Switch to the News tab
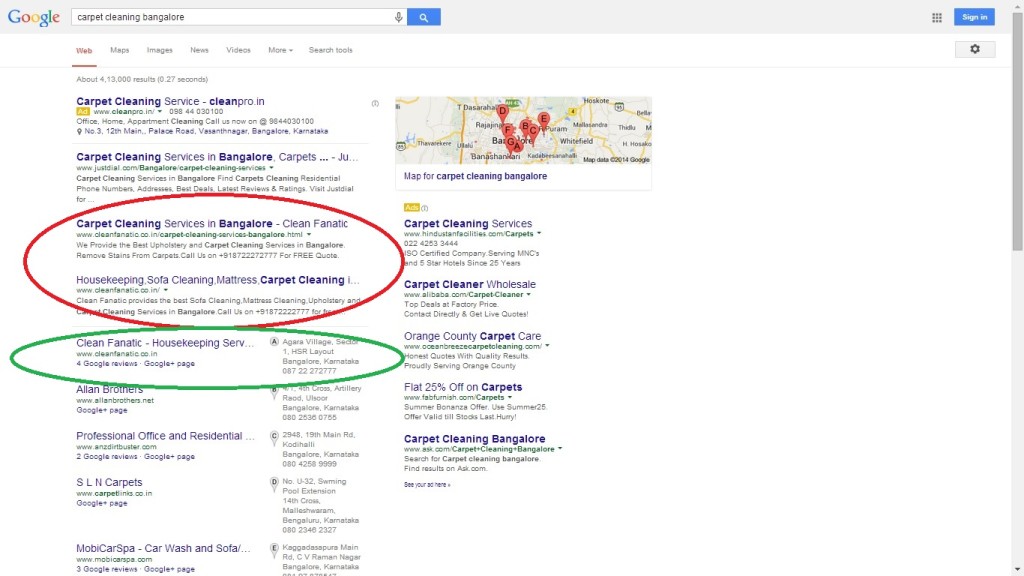 199,50
